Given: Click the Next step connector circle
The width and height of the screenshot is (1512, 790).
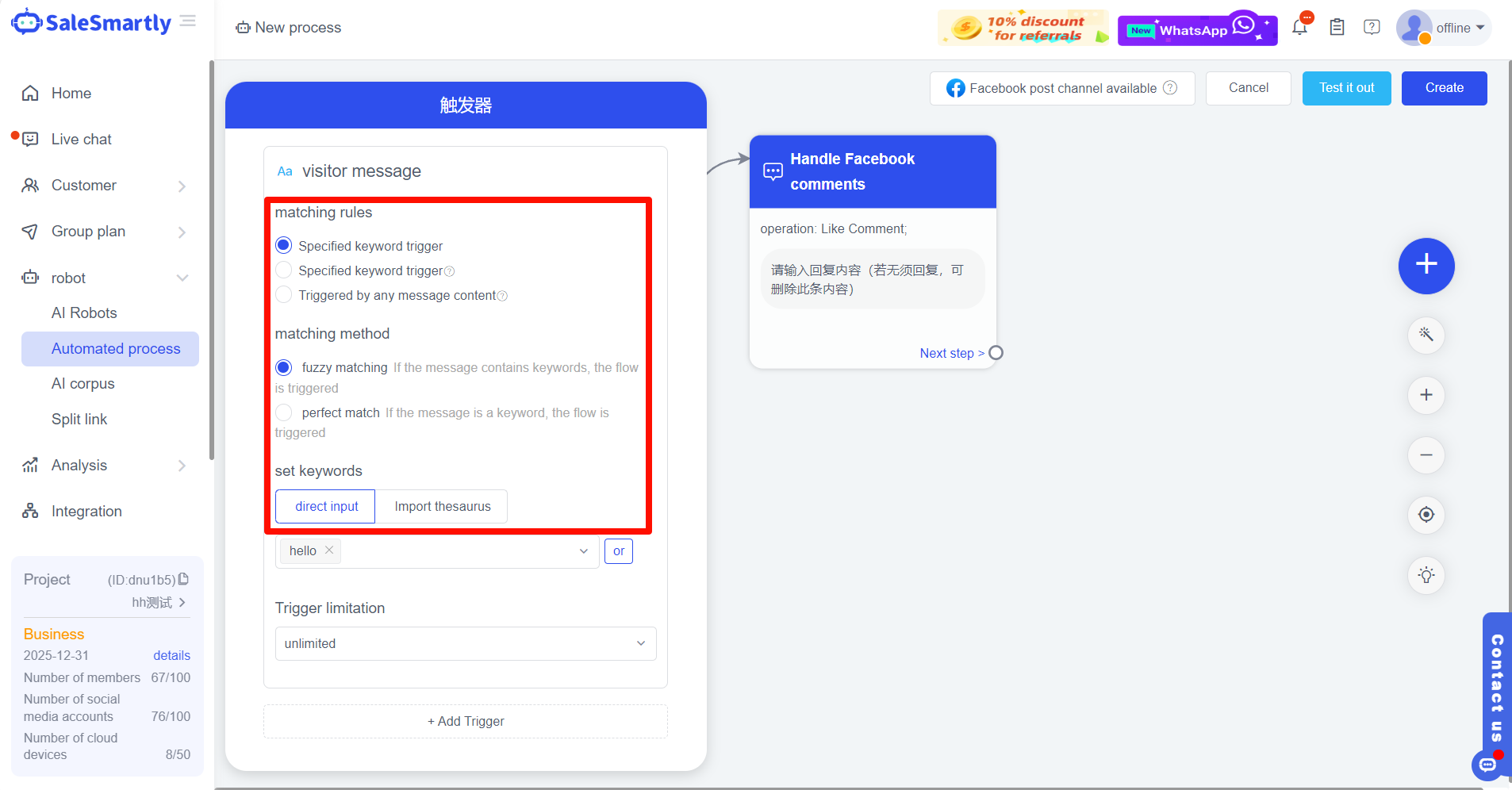Looking at the screenshot, I should coord(996,353).
